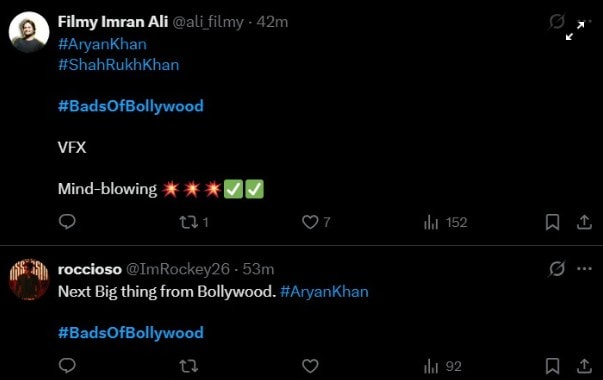View analytics showing 92 views

(x=443, y=366)
